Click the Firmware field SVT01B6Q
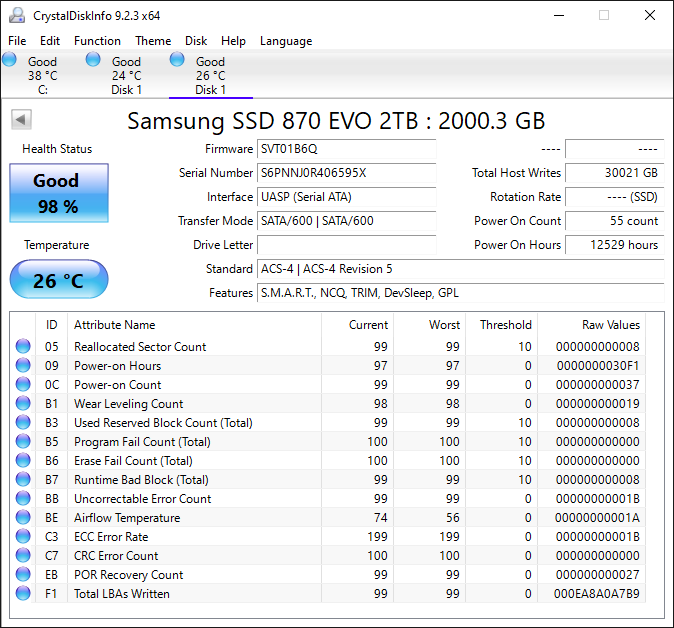This screenshot has height=628, width=674. tap(346, 149)
